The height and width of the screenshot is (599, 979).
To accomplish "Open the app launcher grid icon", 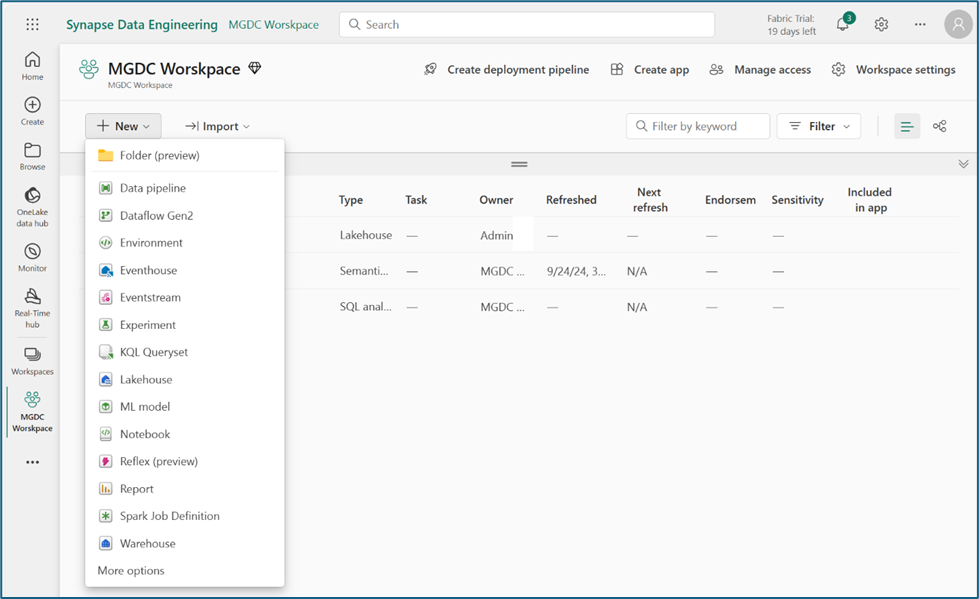I will [32, 24].
